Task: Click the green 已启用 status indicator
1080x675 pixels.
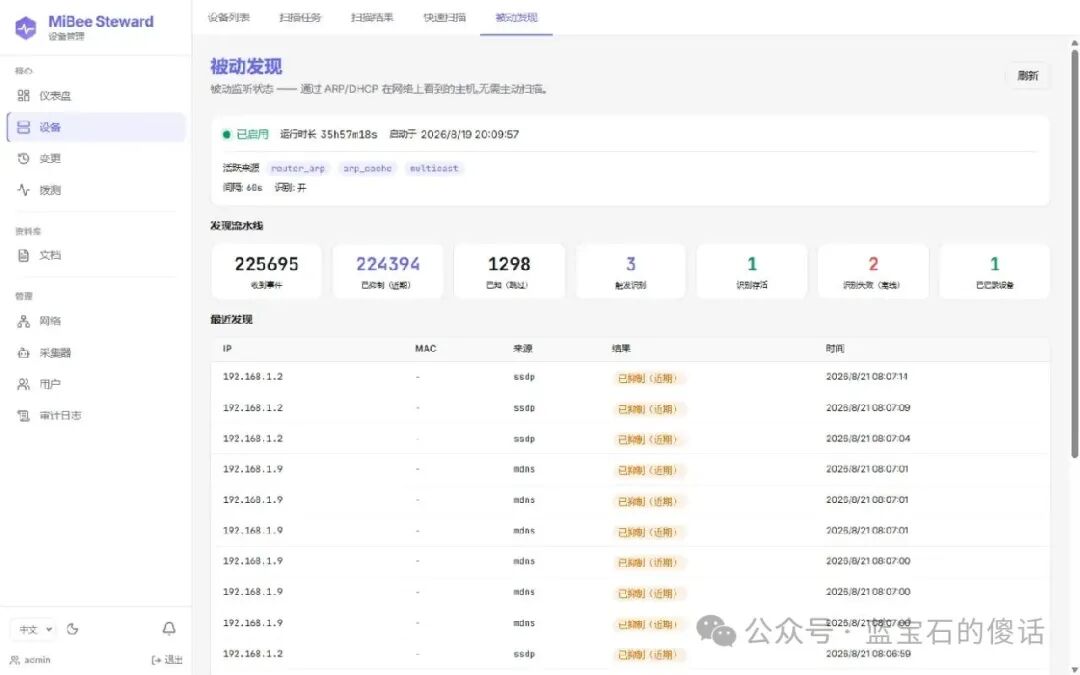Action: pyautogui.click(x=246, y=134)
